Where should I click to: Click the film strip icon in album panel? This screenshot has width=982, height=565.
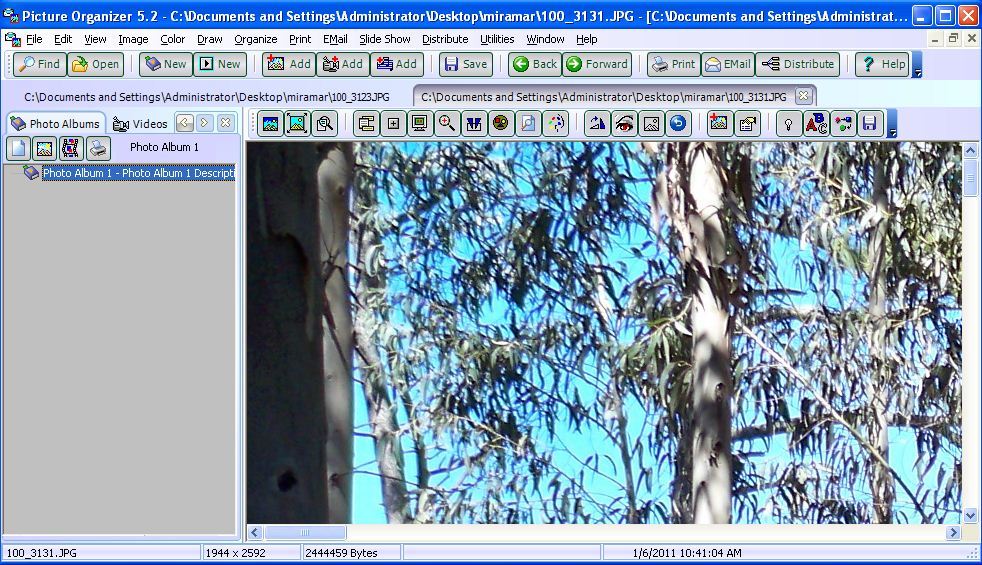pos(71,148)
